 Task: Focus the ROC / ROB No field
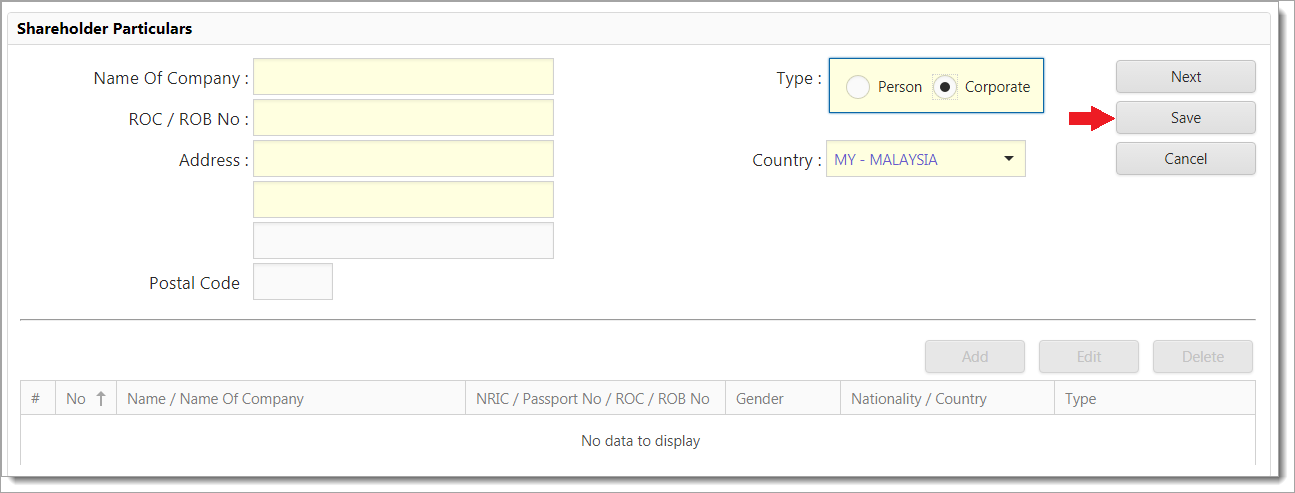(403, 118)
